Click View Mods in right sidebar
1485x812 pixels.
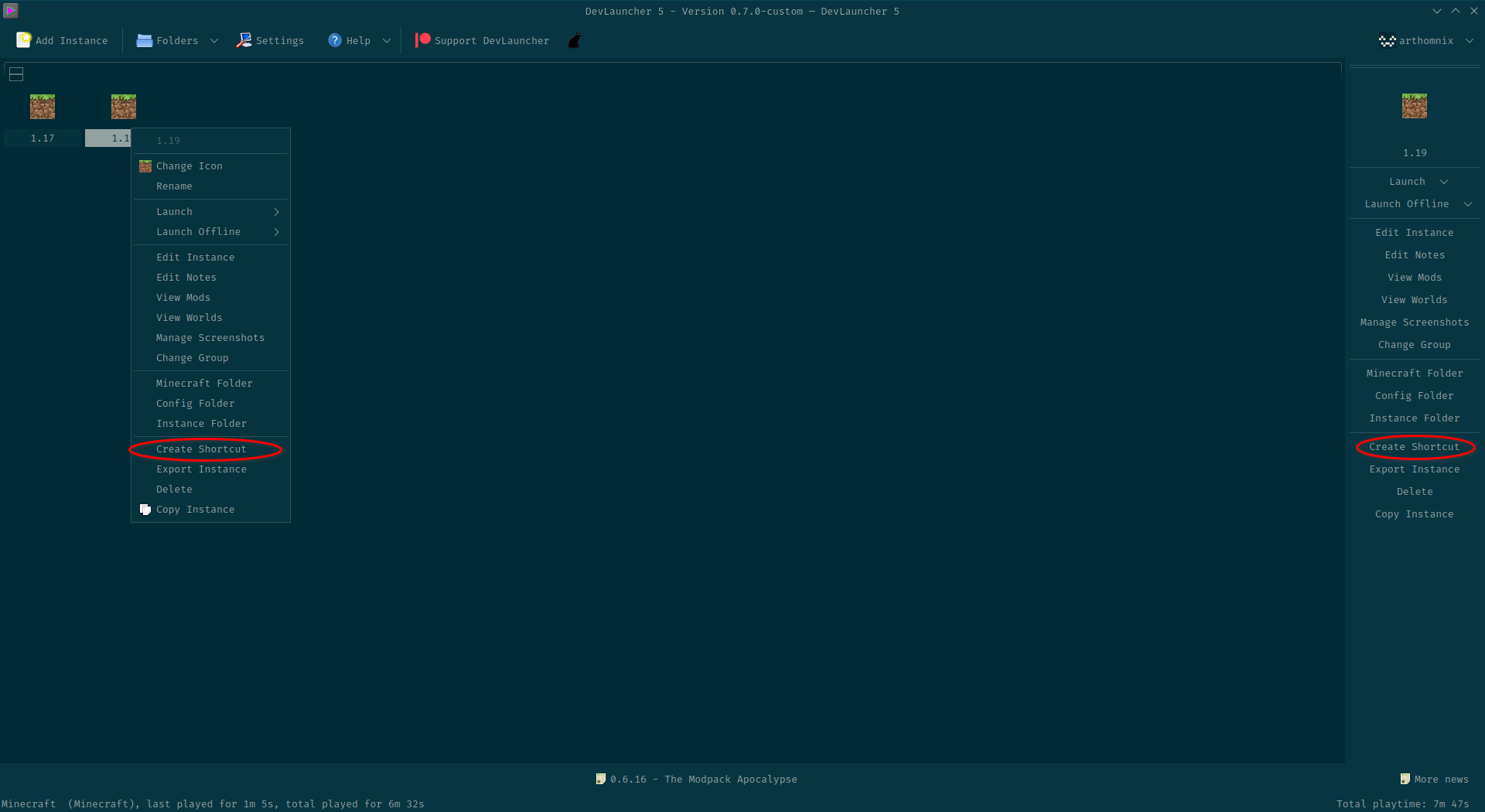[x=1415, y=278]
